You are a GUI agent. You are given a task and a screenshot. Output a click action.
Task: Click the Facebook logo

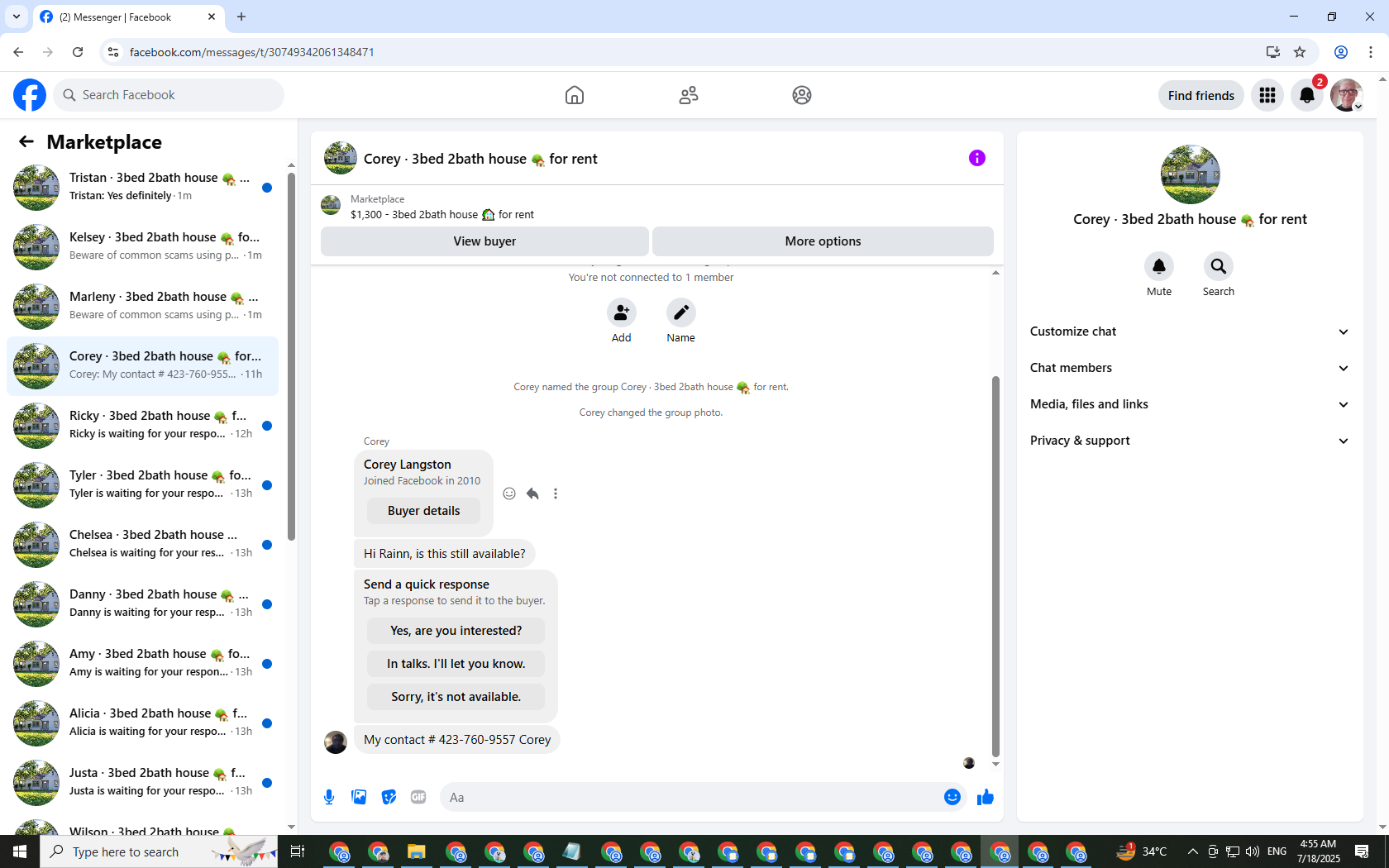[x=30, y=95]
